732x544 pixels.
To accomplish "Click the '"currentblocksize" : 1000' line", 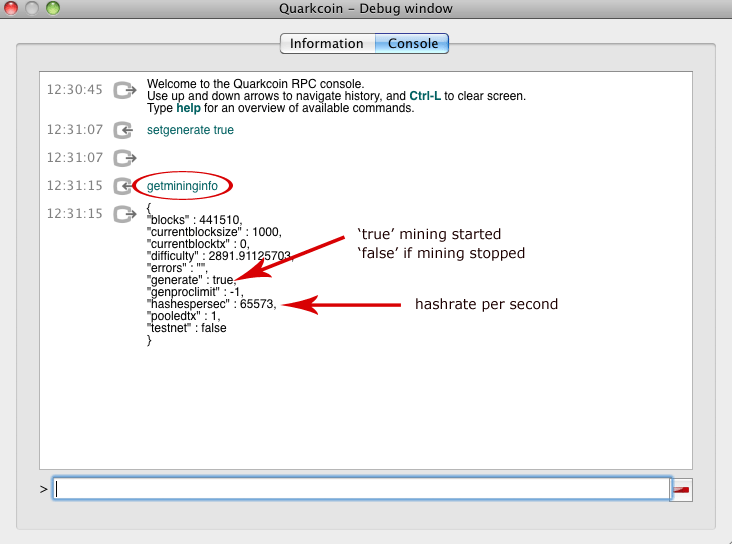I will (x=214, y=232).
